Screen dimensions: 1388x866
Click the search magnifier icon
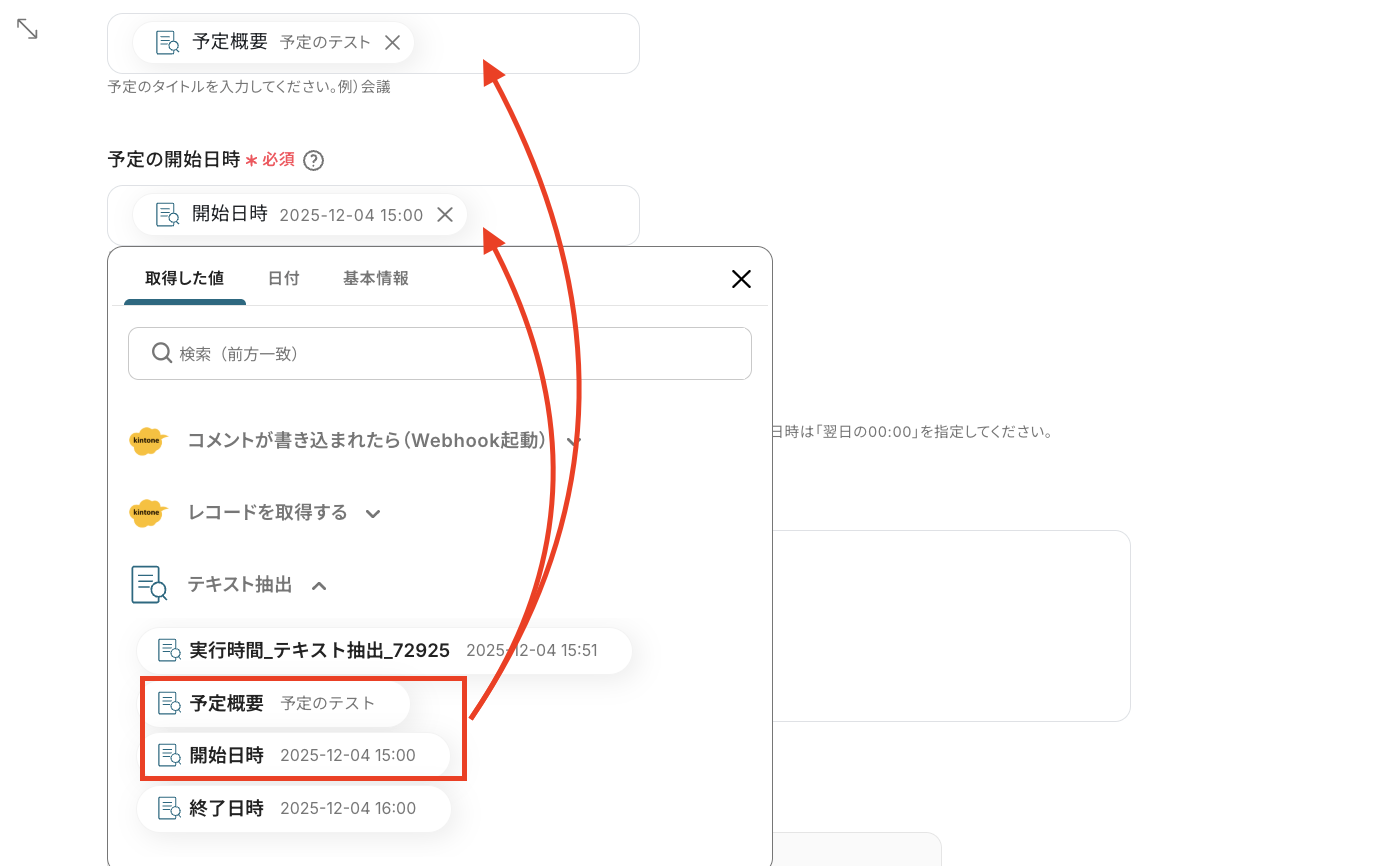pyautogui.click(x=162, y=353)
